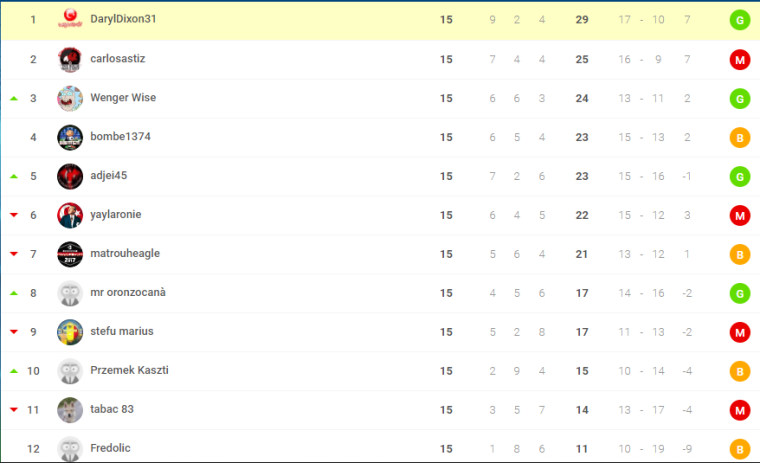Click adjei45's red avatar image
The width and height of the screenshot is (760, 463).
(70, 176)
